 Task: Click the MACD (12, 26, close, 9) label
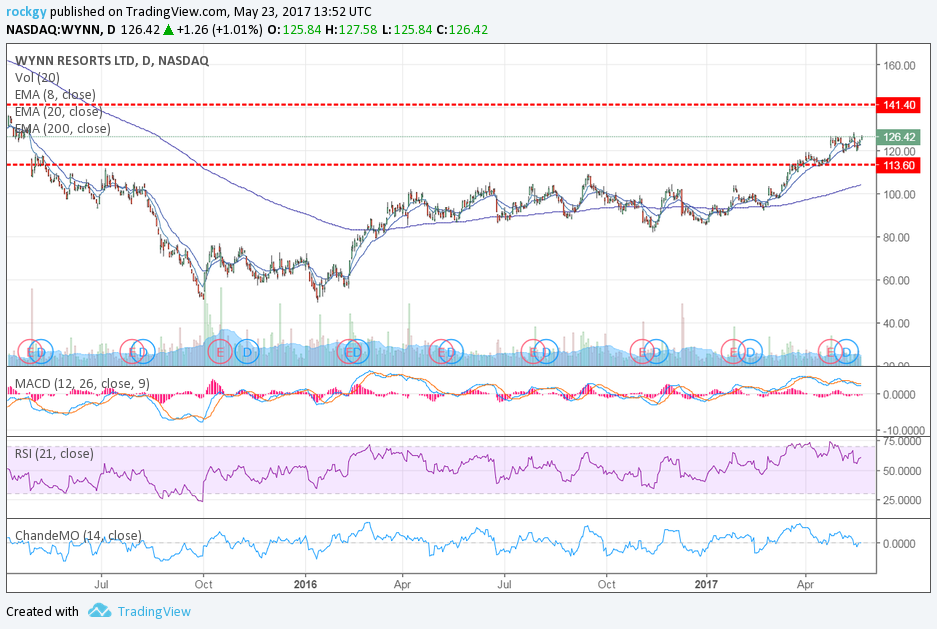tap(82, 383)
